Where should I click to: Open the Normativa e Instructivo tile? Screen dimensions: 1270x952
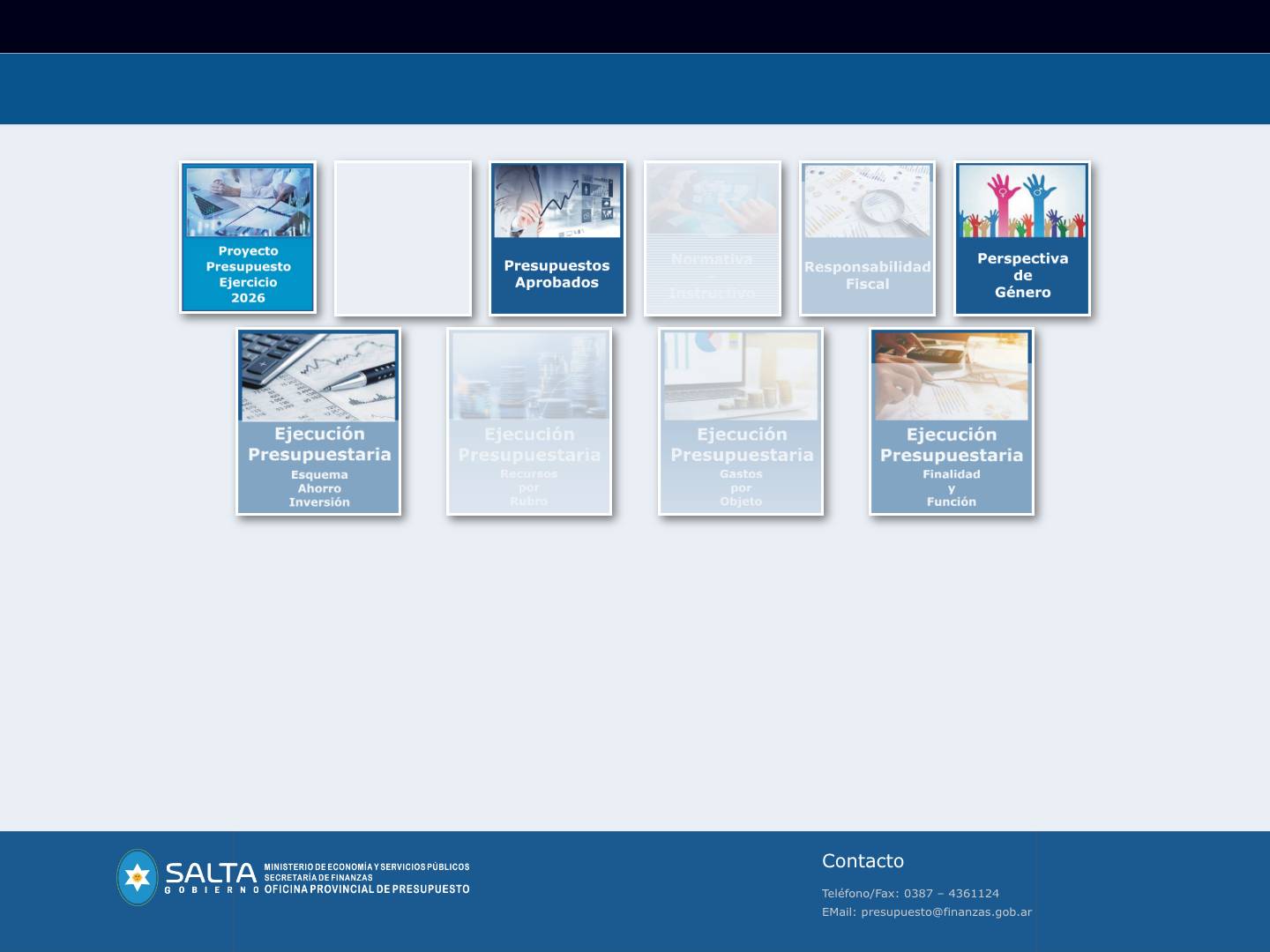712,238
